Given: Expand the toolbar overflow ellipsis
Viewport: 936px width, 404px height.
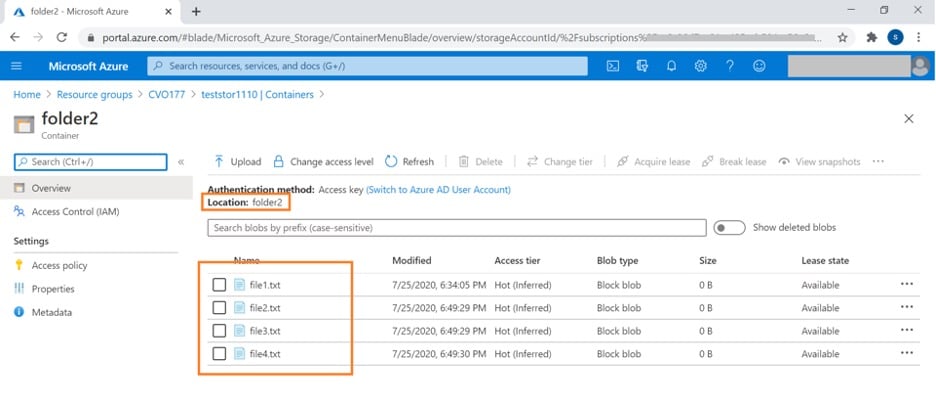Looking at the screenshot, I should (x=878, y=162).
